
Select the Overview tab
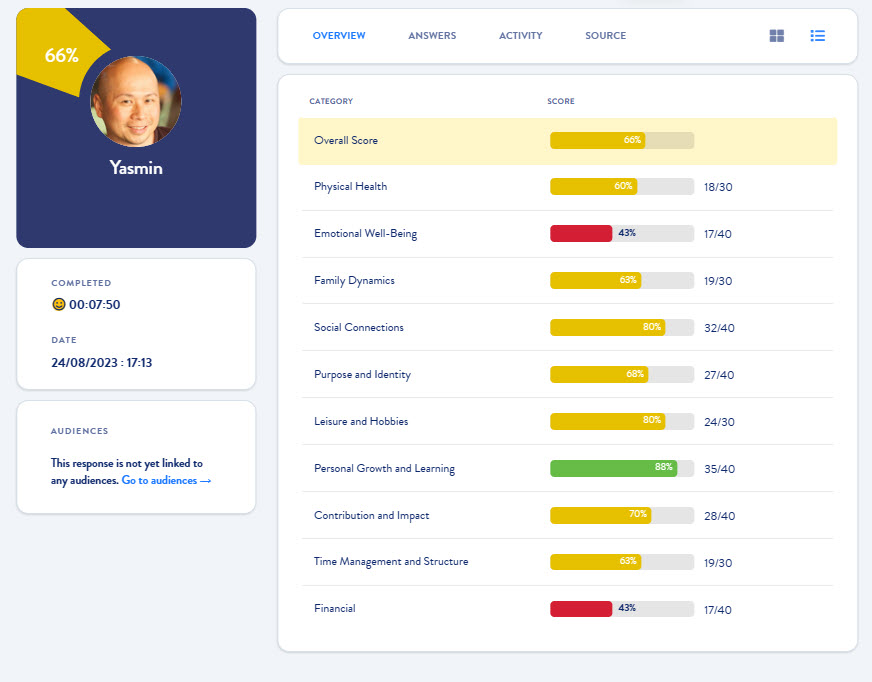point(338,35)
